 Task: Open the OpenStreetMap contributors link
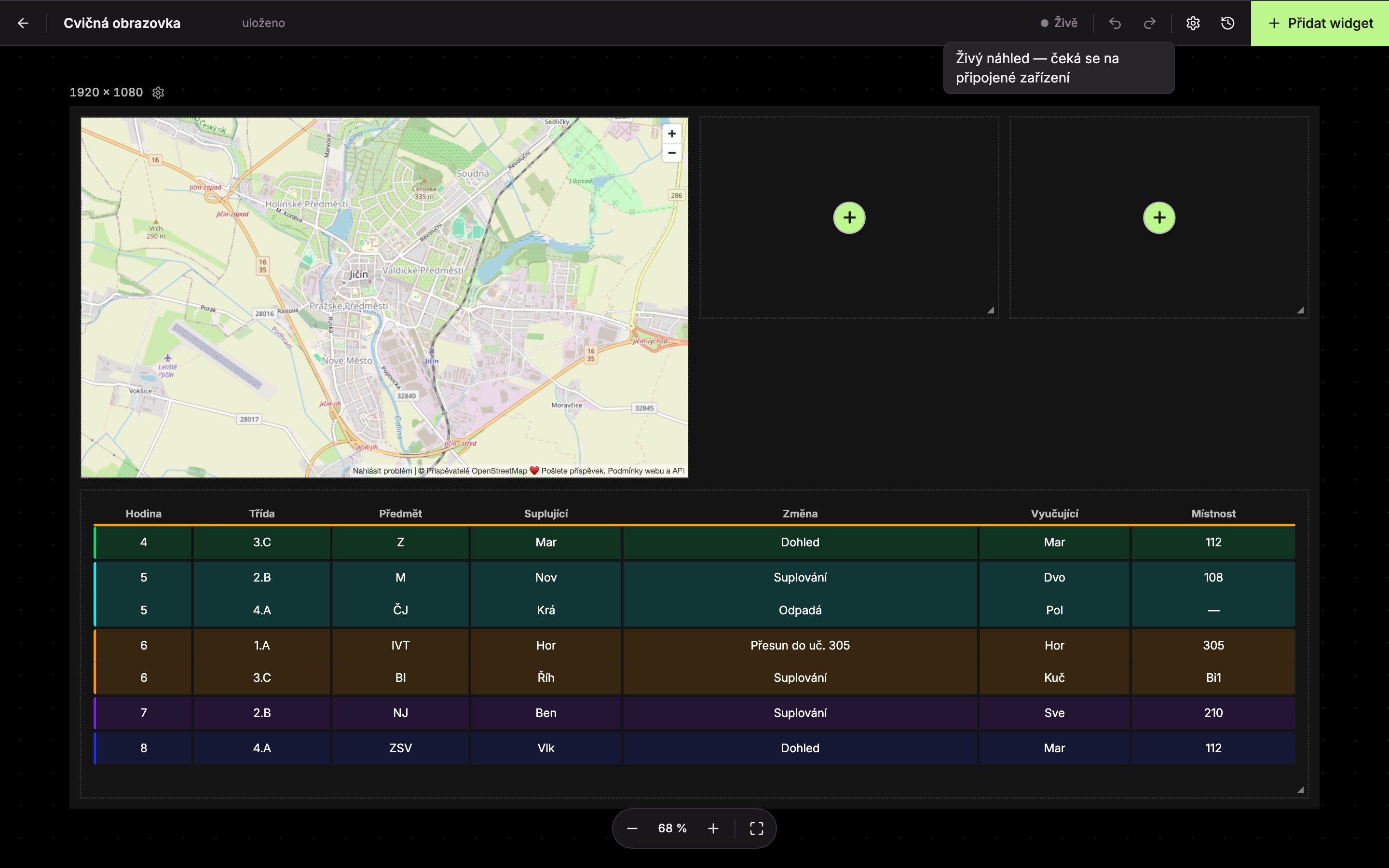[477, 471]
